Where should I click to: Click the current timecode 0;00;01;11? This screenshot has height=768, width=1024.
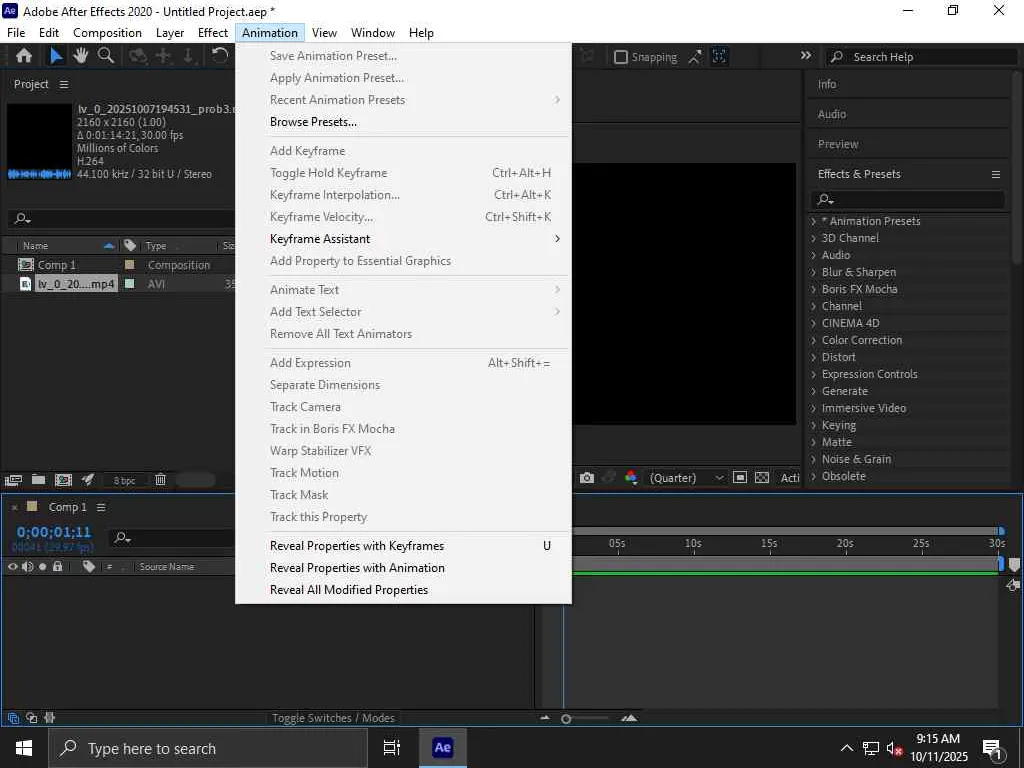[x=54, y=532]
